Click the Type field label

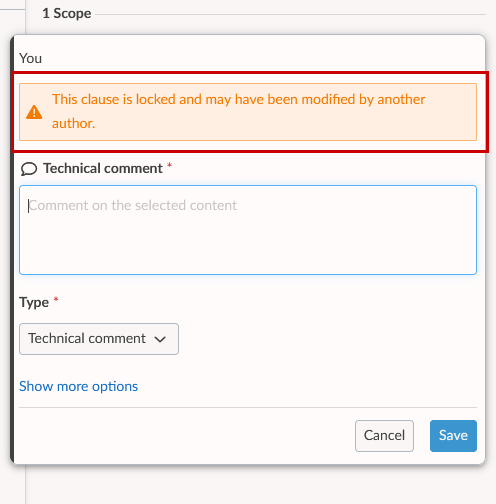(34, 302)
